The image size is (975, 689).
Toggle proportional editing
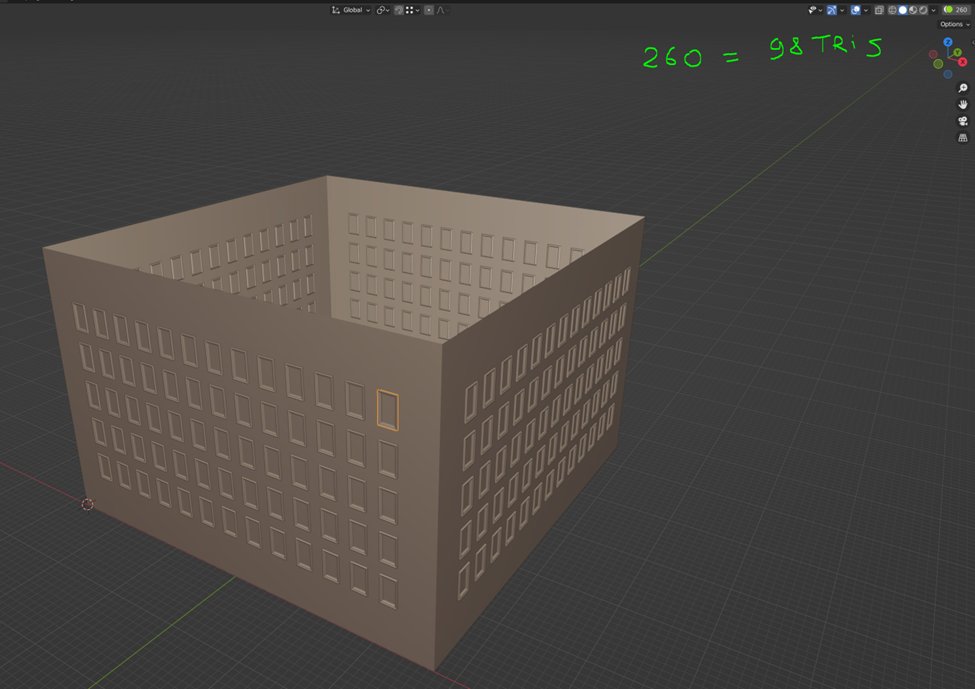pyautogui.click(x=429, y=10)
